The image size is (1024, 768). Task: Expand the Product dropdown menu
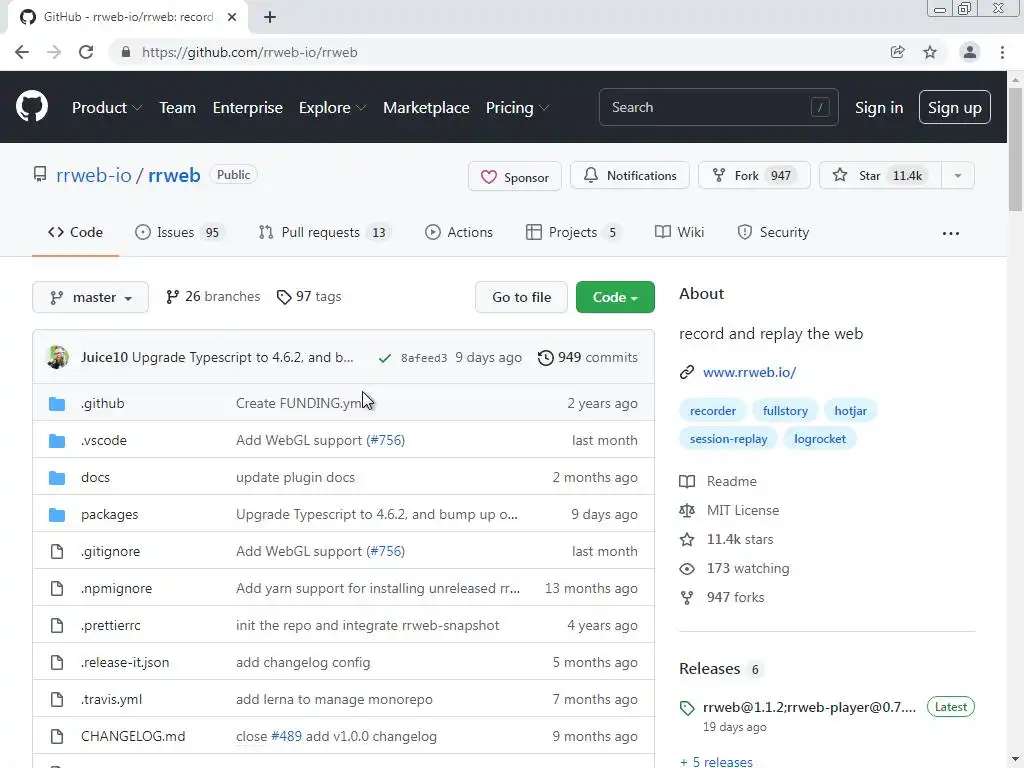(x=106, y=108)
